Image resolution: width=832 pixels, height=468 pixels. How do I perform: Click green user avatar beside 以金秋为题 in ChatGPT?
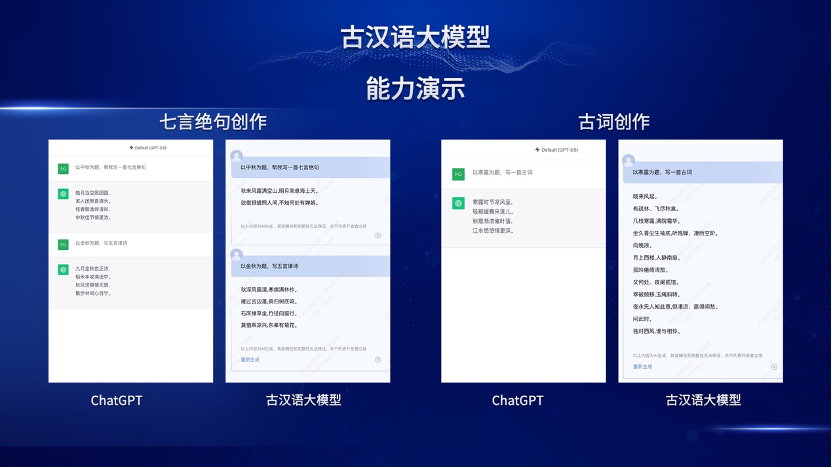(x=63, y=243)
